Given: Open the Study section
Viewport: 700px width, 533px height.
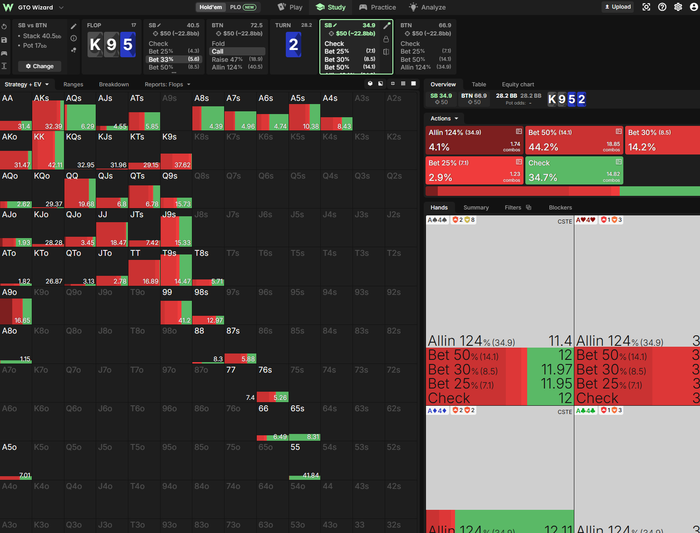Looking at the screenshot, I should (331, 7).
